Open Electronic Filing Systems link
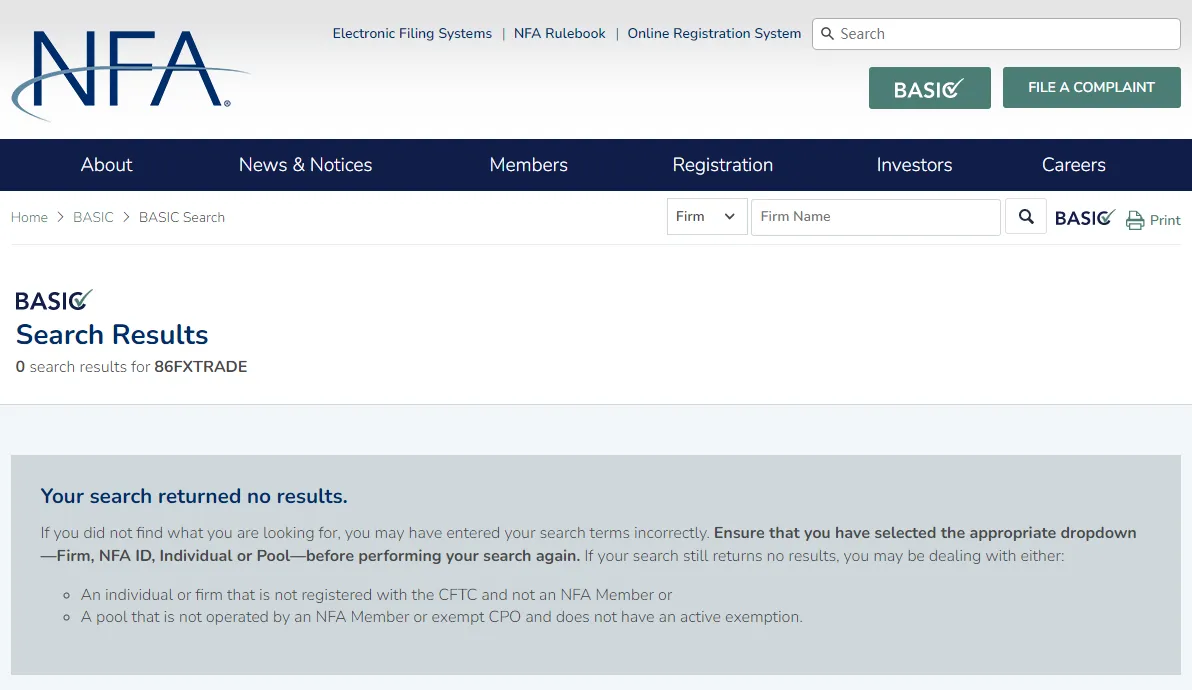 click(412, 33)
